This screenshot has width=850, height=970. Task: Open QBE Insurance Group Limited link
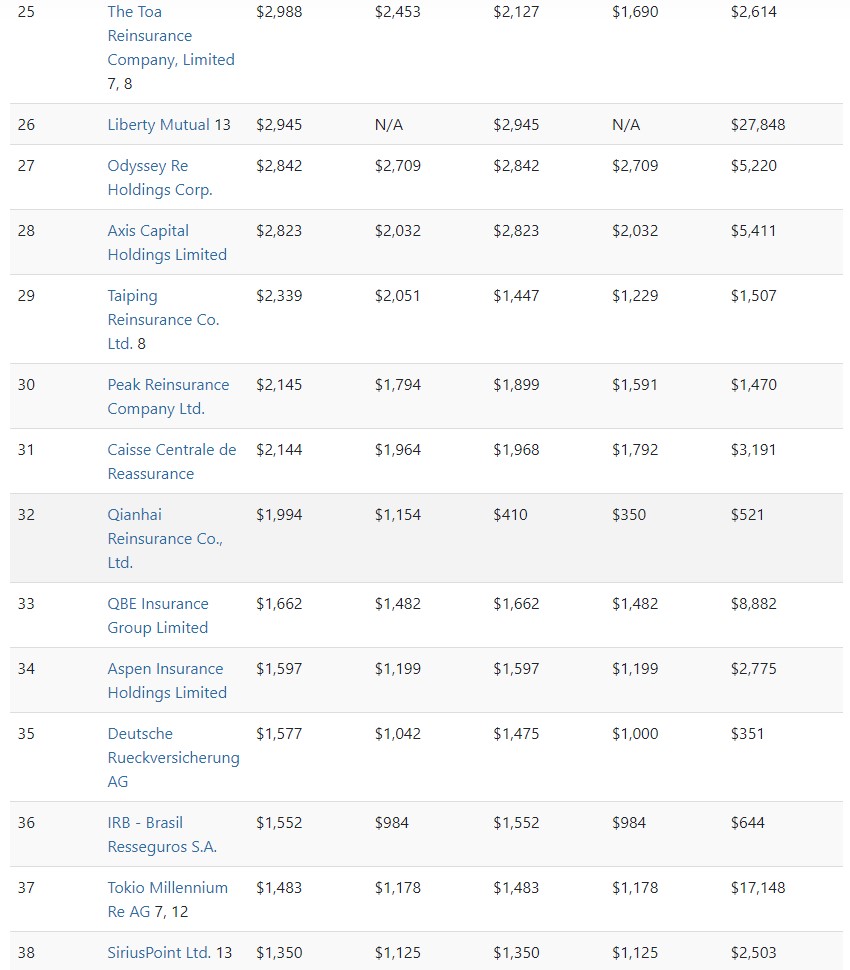tap(158, 616)
